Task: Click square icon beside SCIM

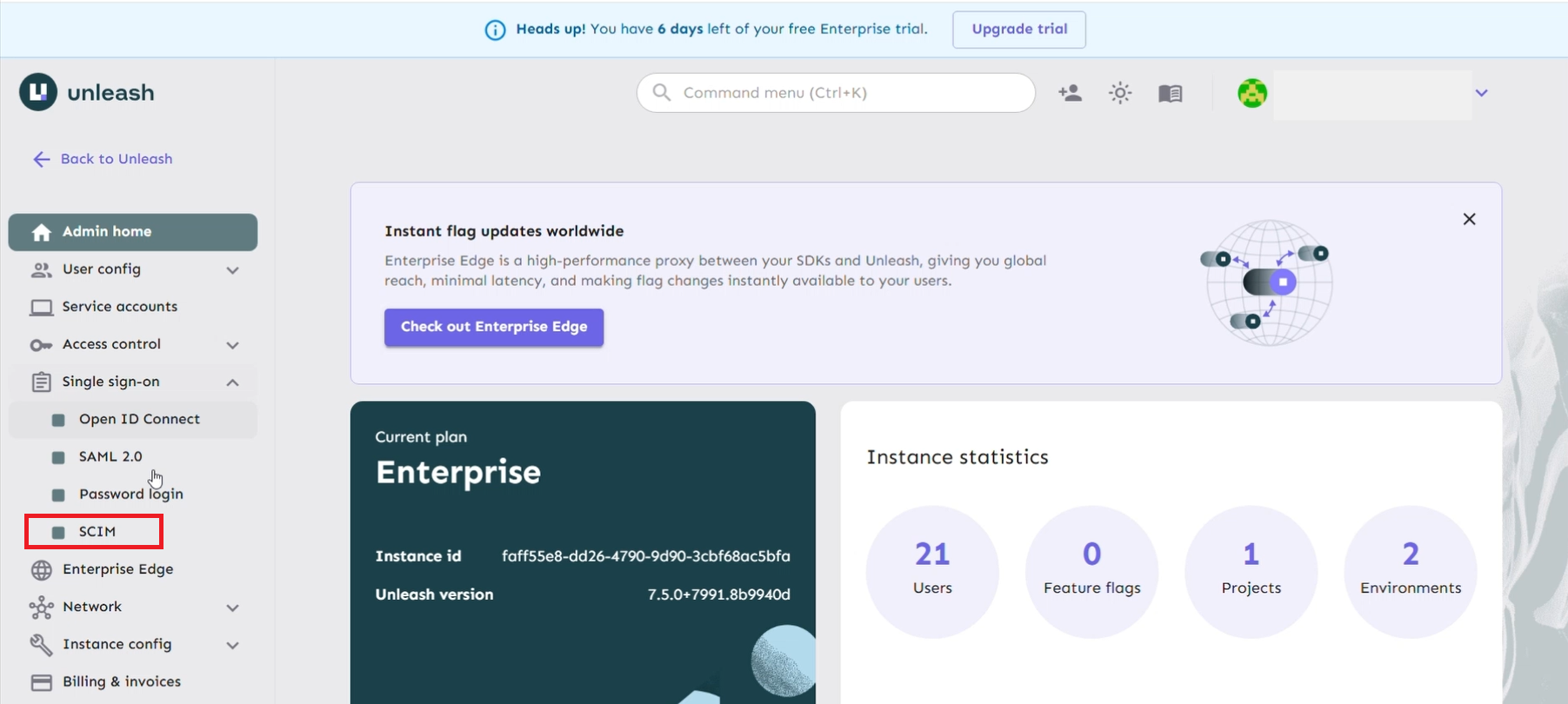Action: 58,532
